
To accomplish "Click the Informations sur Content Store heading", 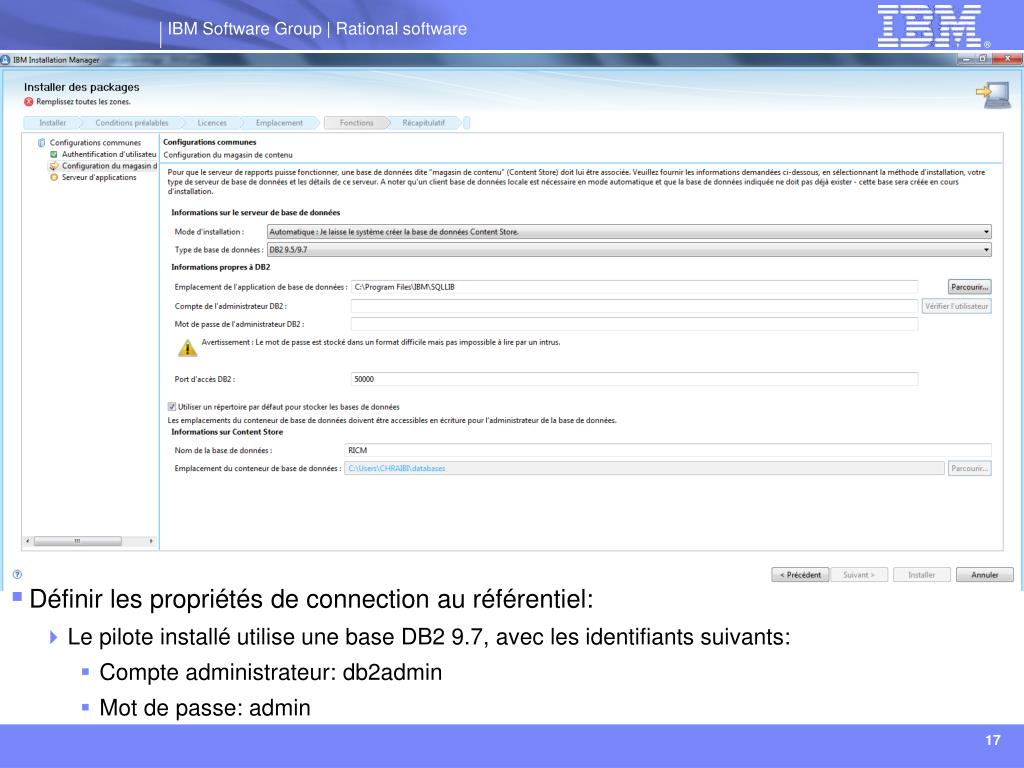I will click(227, 432).
